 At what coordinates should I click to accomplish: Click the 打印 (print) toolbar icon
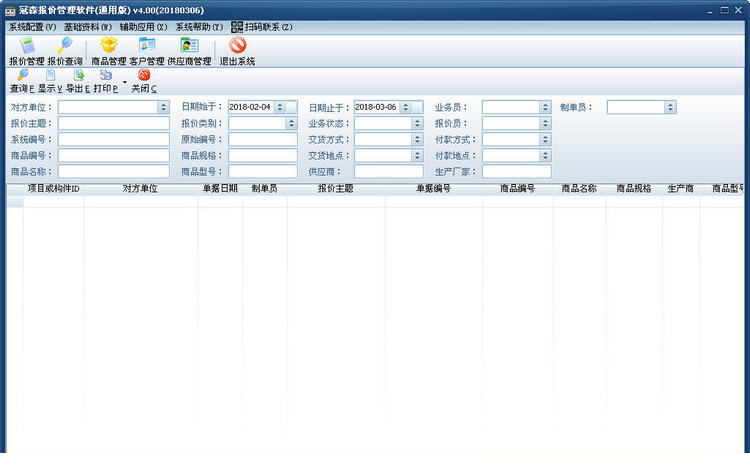pos(105,81)
